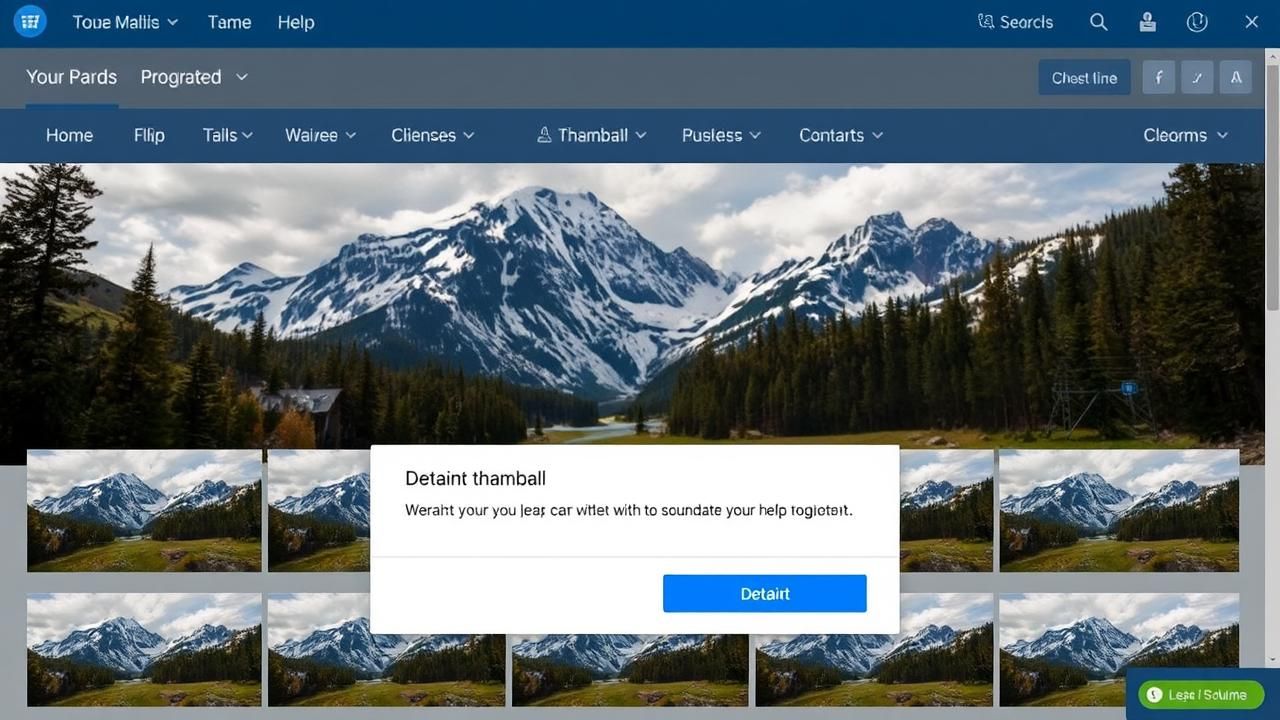Expand the Cleorms dropdown menu
The width and height of the screenshot is (1280, 720).
(x=1185, y=135)
